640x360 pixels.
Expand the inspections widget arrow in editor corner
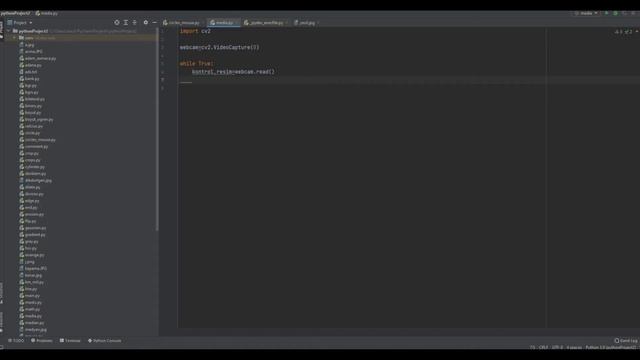tap(637, 31)
